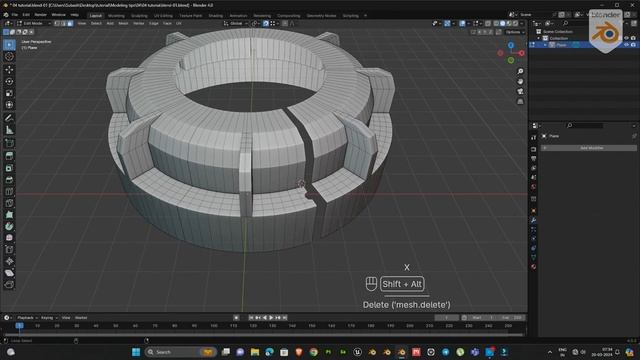The height and width of the screenshot is (360, 640).
Task: Select the Add Cube tool
Action: [x=9, y=143]
